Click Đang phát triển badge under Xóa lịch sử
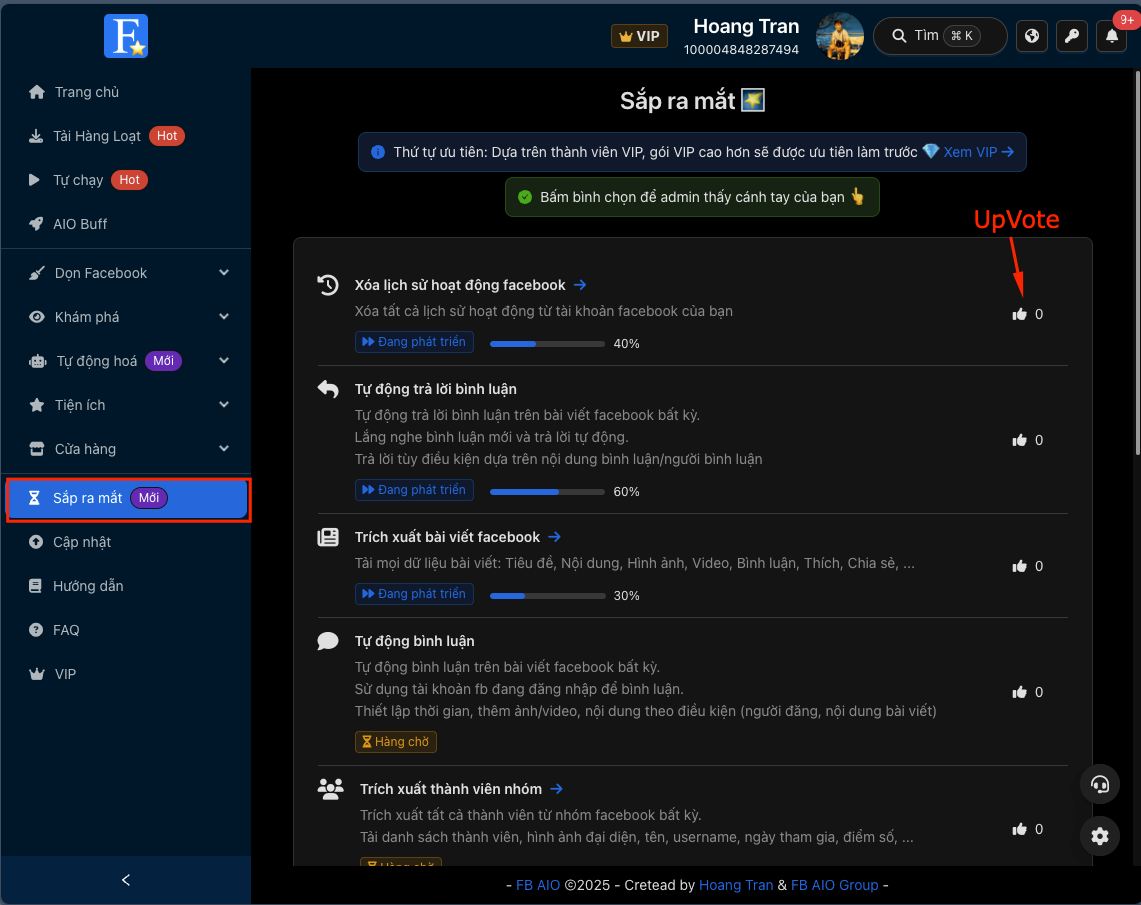 [414, 342]
